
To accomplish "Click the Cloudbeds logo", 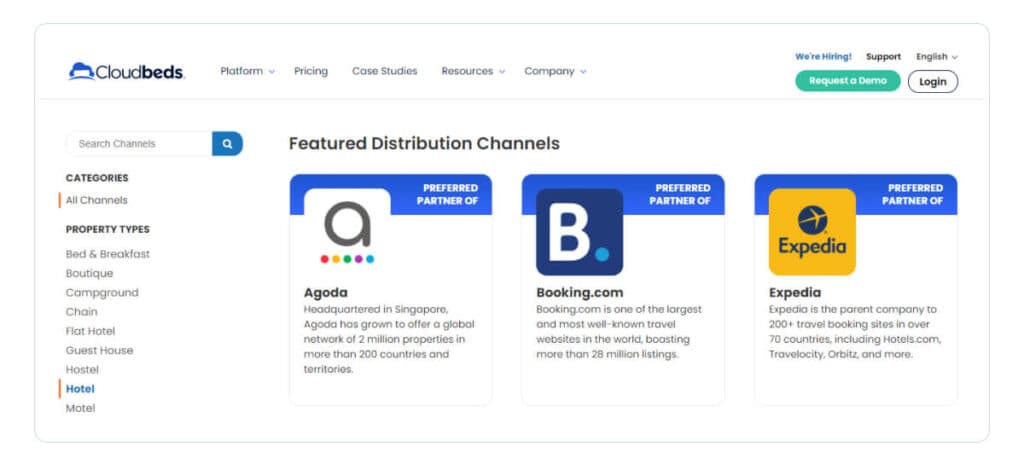I will [x=127, y=71].
